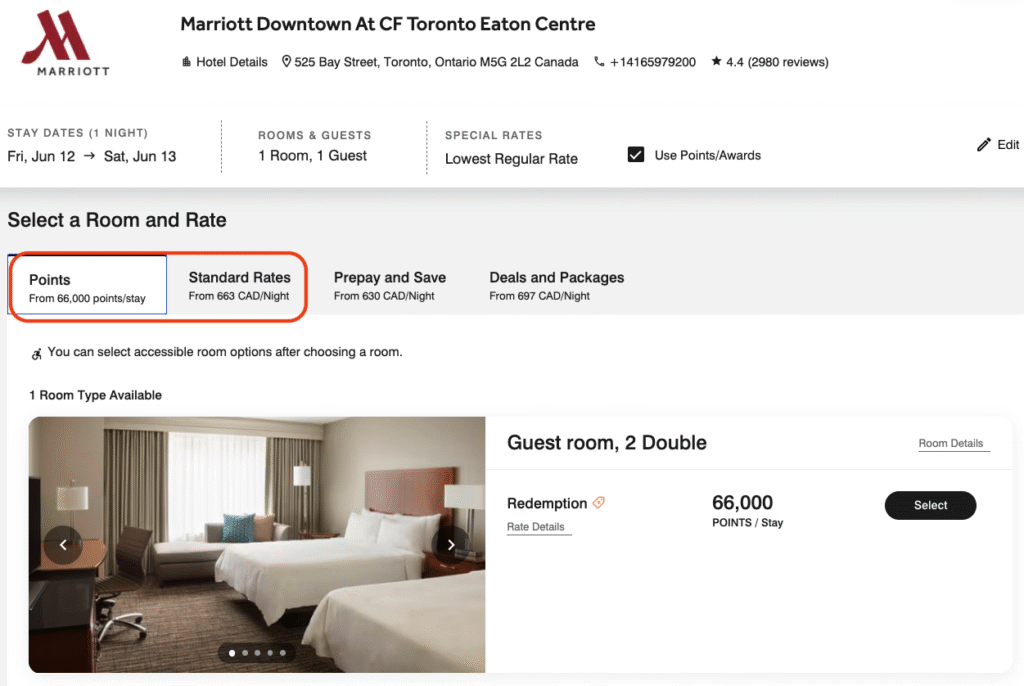Image resolution: width=1024 pixels, height=686 pixels.
Task: Open the Deals and Packages tab
Action: coord(556,286)
